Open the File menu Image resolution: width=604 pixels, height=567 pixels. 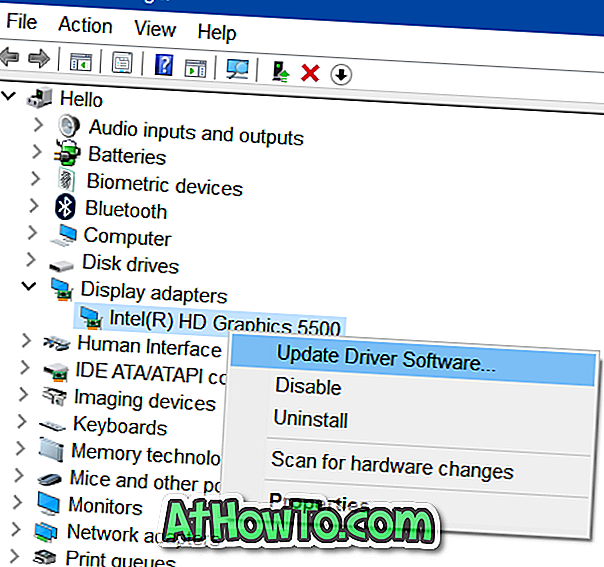point(22,21)
